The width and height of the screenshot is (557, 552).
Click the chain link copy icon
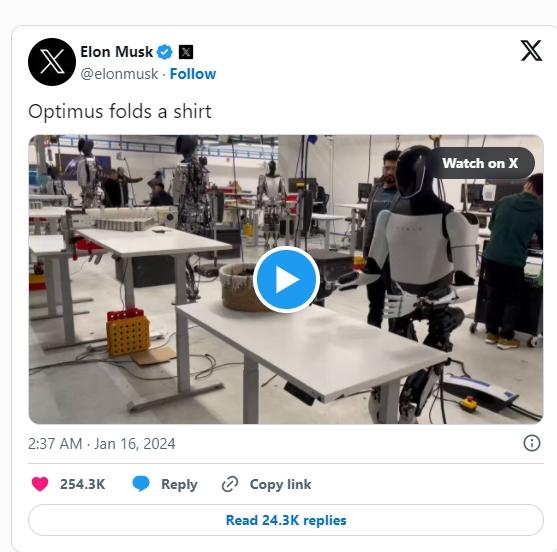point(230,484)
